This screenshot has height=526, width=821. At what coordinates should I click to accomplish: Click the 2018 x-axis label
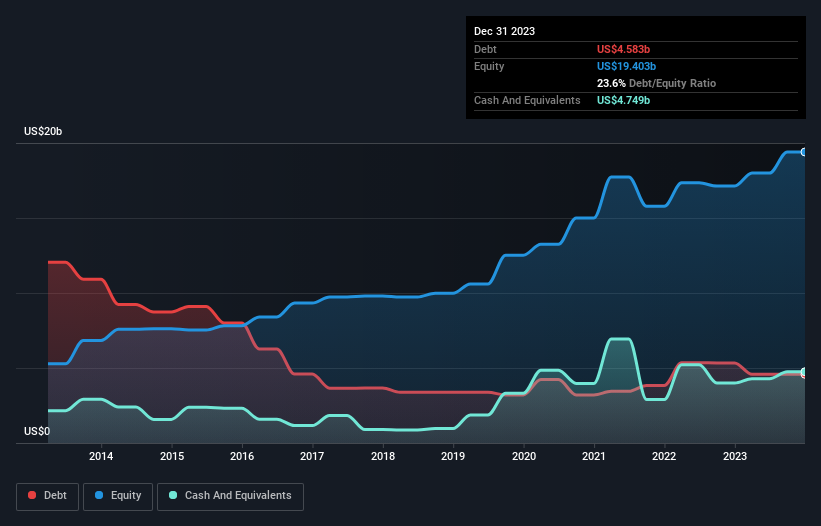(x=383, y=456)
